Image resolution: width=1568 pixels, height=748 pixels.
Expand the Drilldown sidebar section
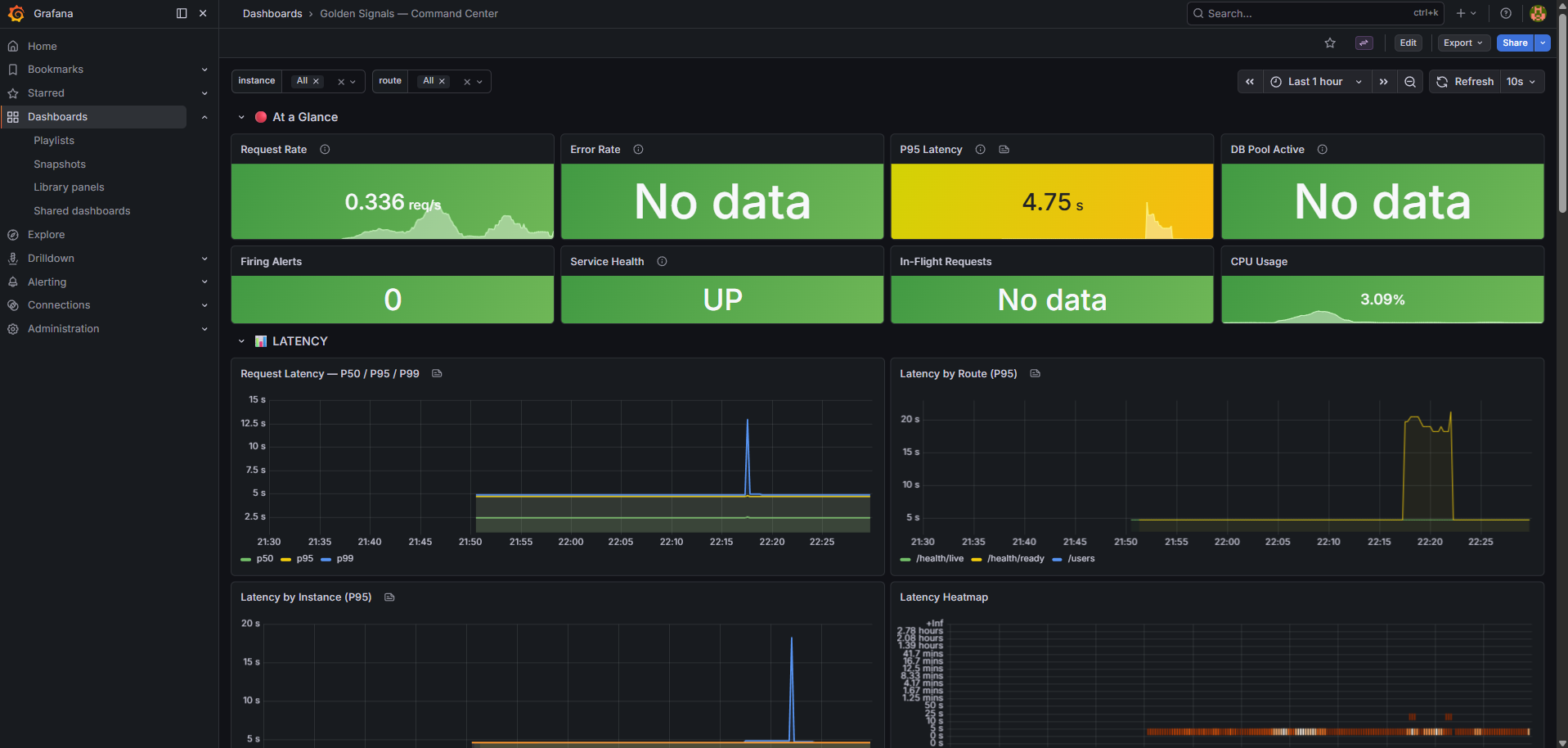[204, 259]
